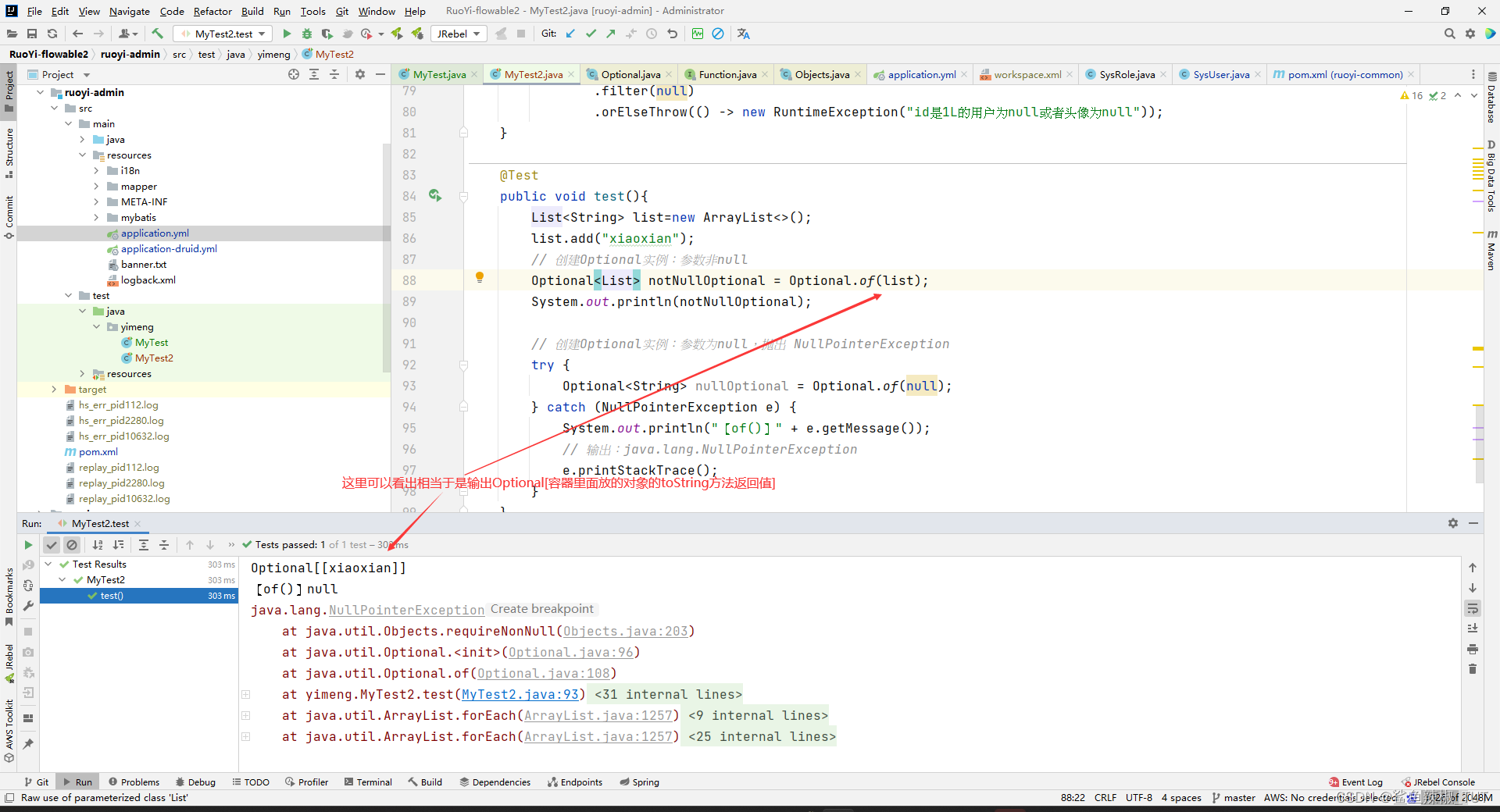
Task: Toggle Show Ignored tests button
Action: pyautogui.click(x=72, y=545)
